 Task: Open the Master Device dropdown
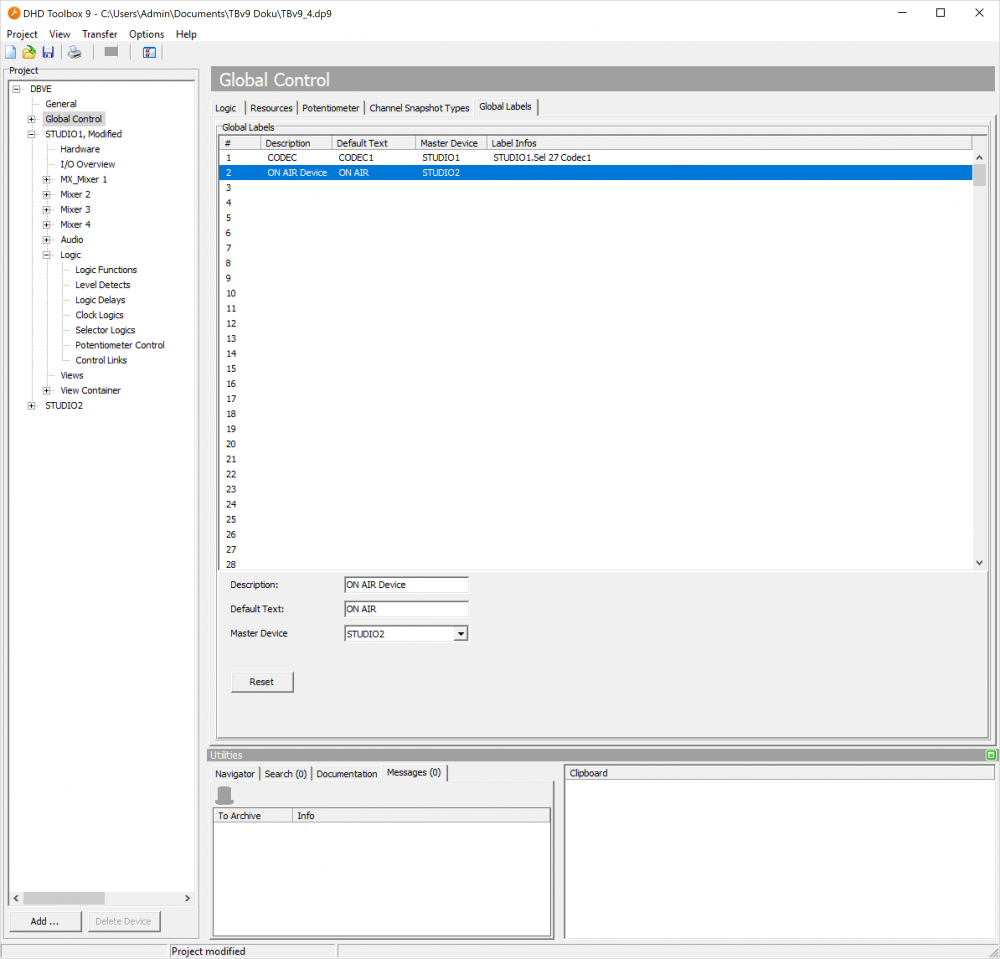(x=460, y=633)
